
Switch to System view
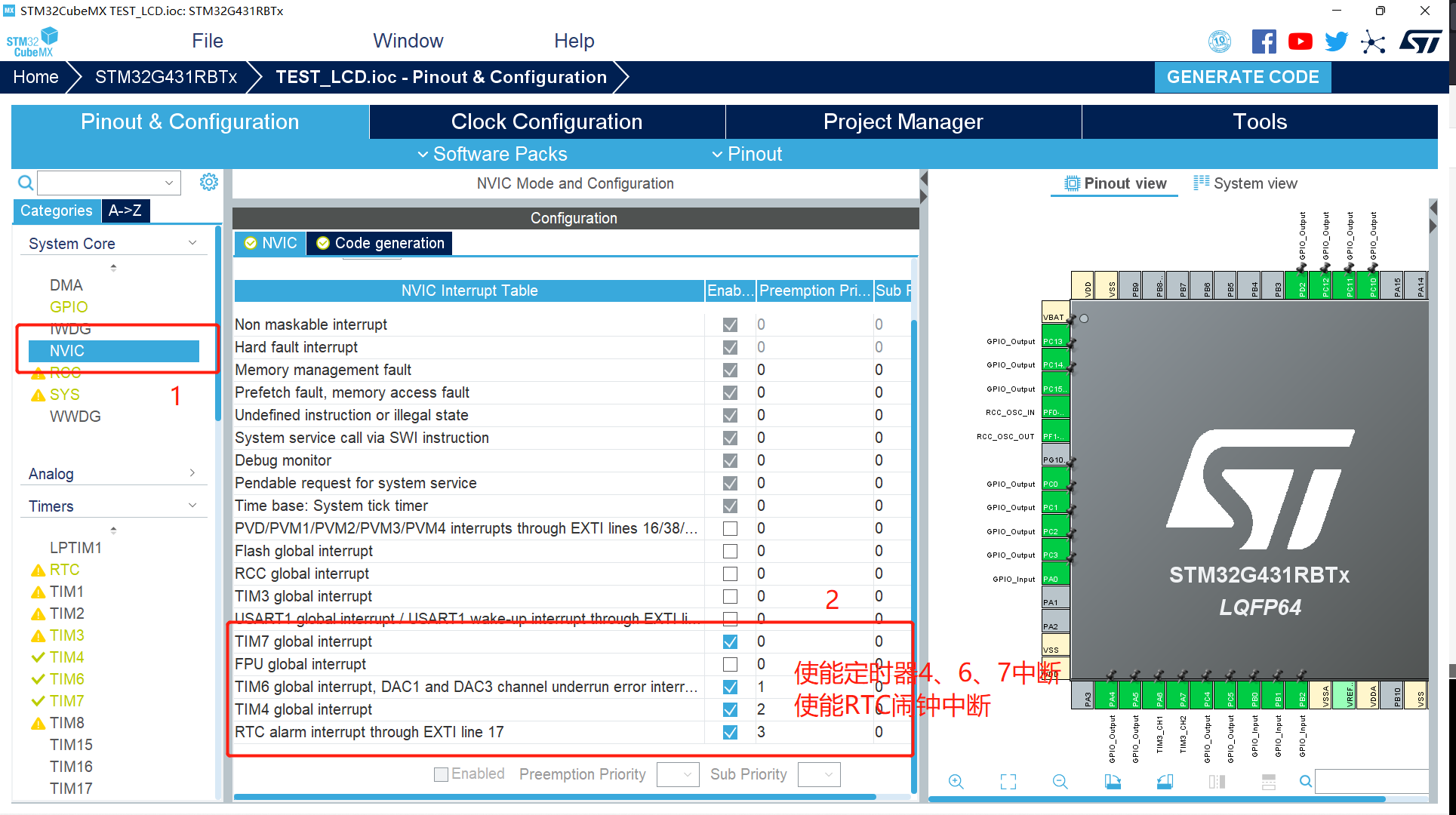[x=1245, y=183]
